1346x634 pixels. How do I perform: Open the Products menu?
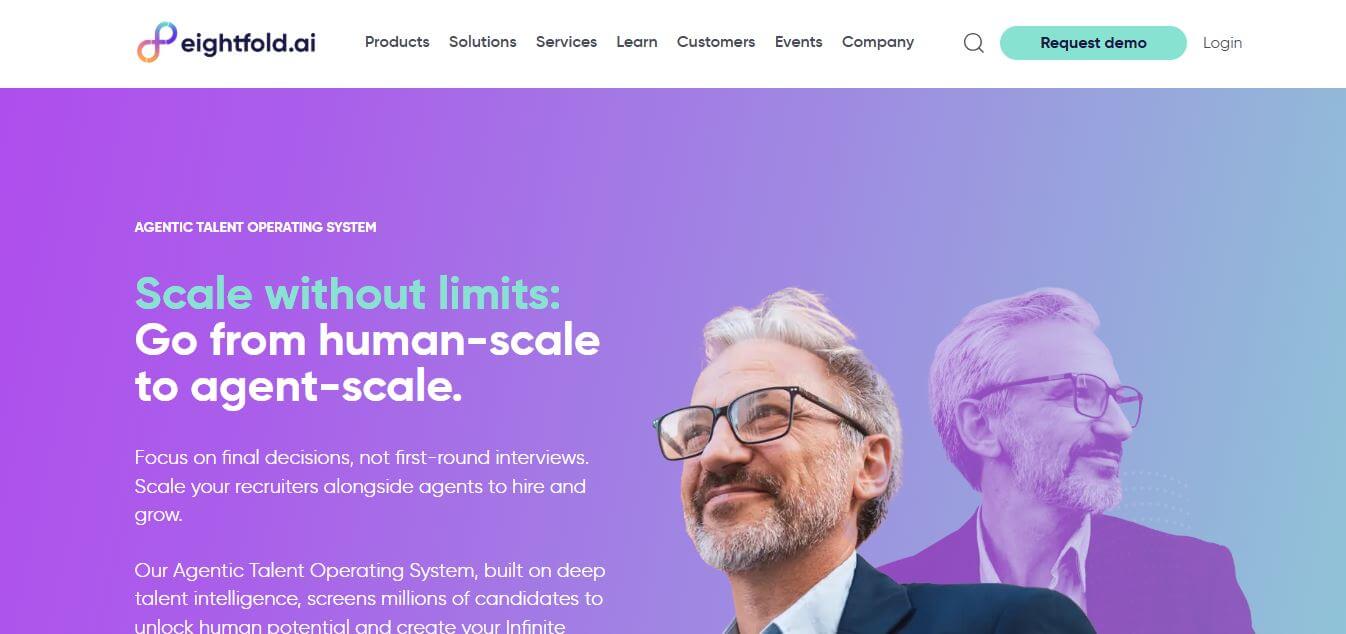pyautogui.click(x=397, y=42)
